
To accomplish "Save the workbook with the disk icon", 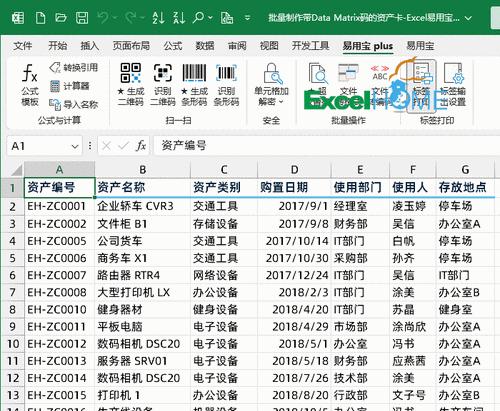I will [82, 18].
